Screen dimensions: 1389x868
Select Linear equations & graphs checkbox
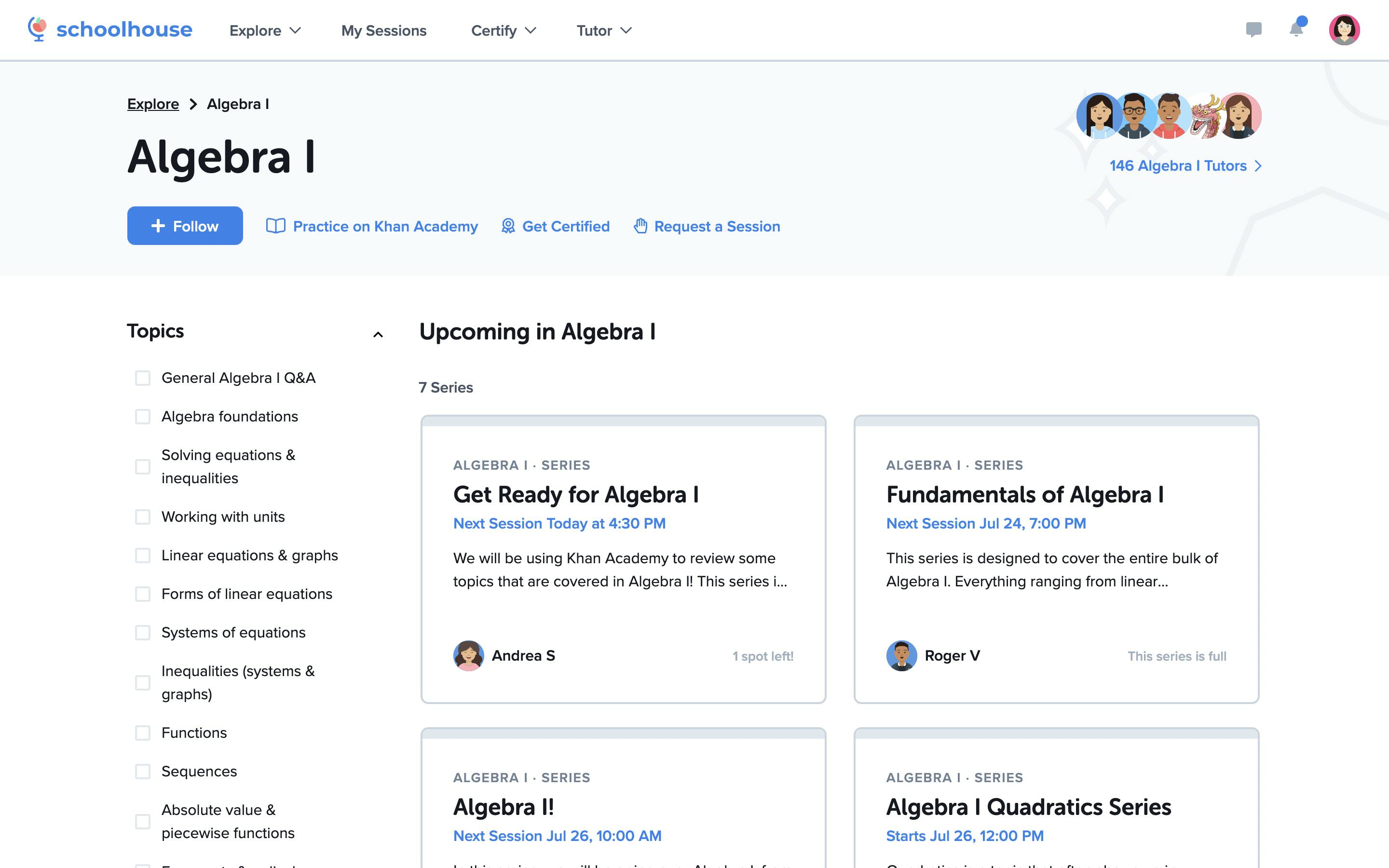142,555
